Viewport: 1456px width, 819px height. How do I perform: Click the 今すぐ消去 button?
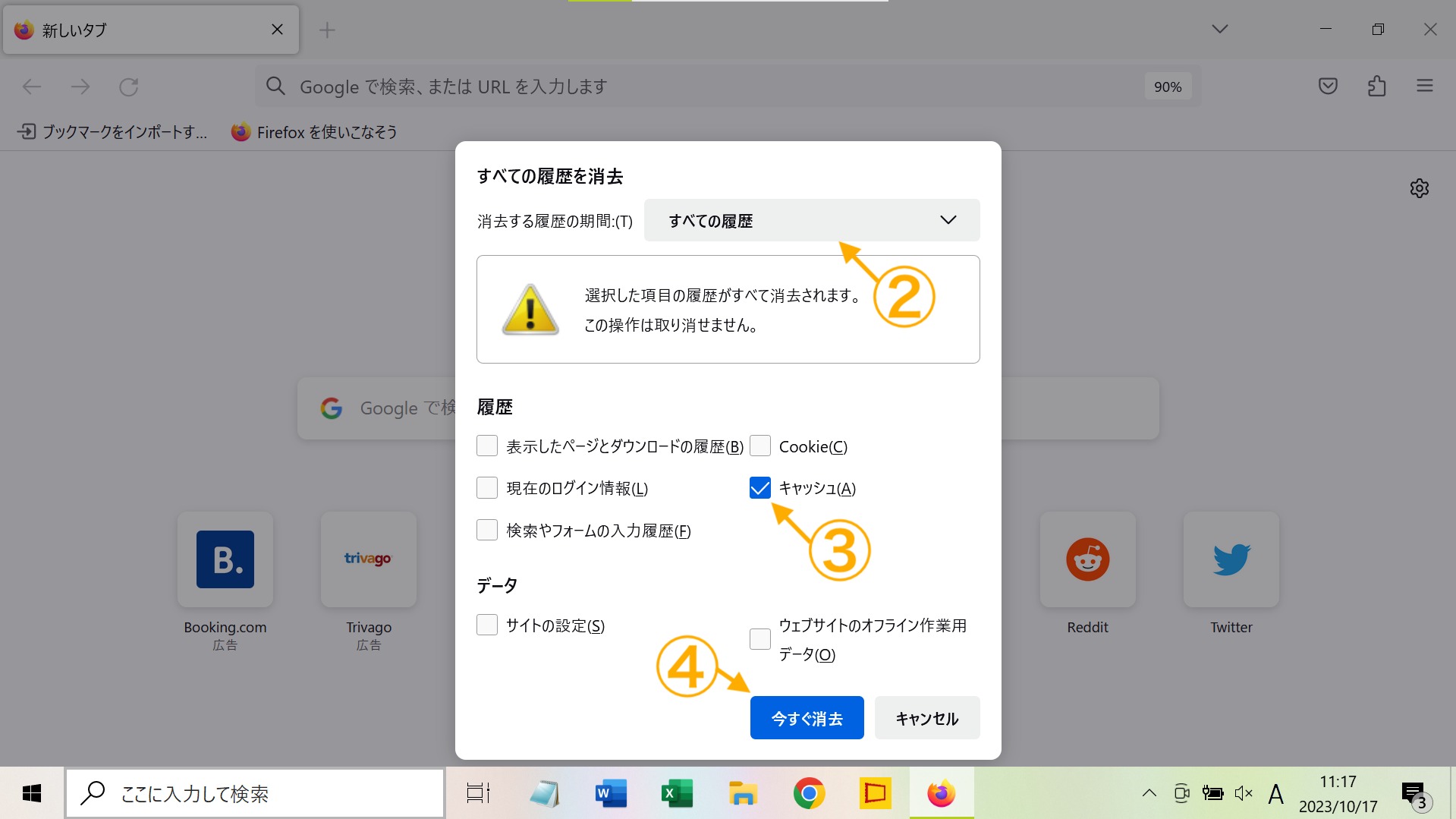pos(807,718)
